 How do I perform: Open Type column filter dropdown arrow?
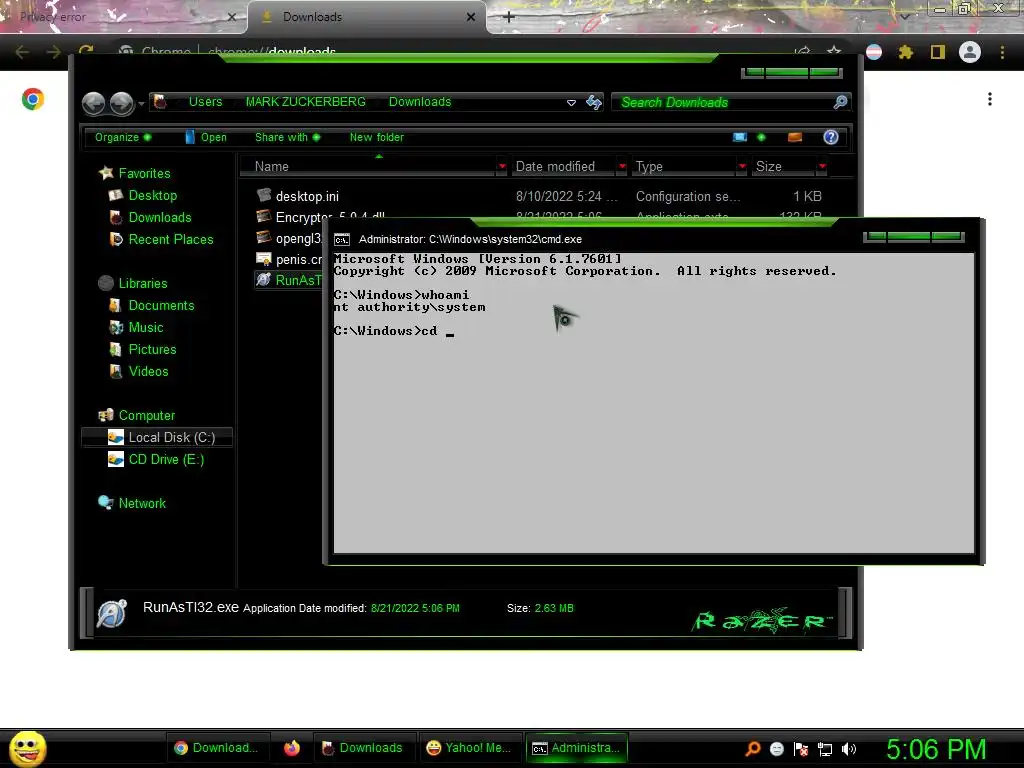tap(742, 167)
